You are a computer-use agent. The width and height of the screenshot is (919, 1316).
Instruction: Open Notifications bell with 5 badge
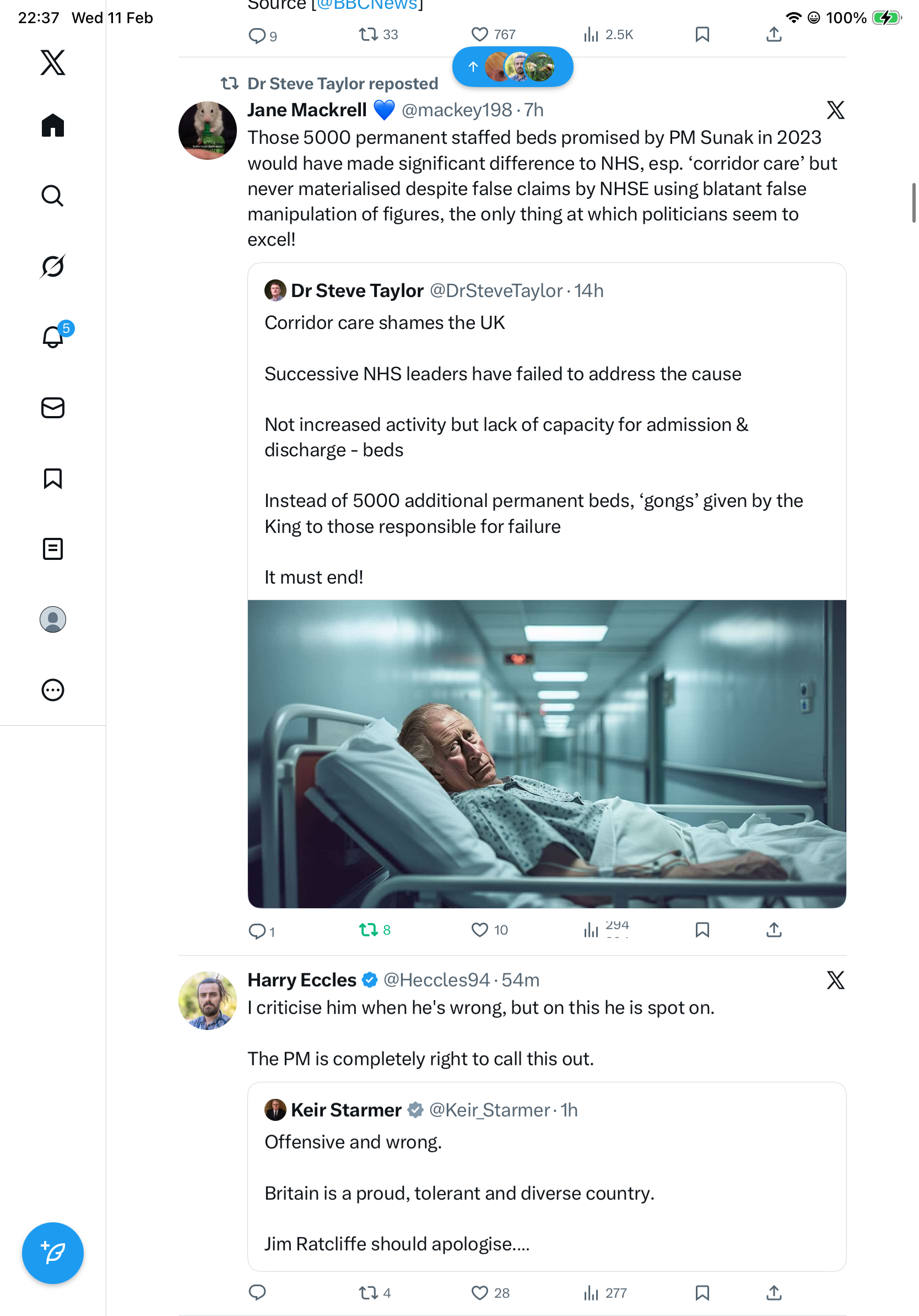(x=53, y=337)
